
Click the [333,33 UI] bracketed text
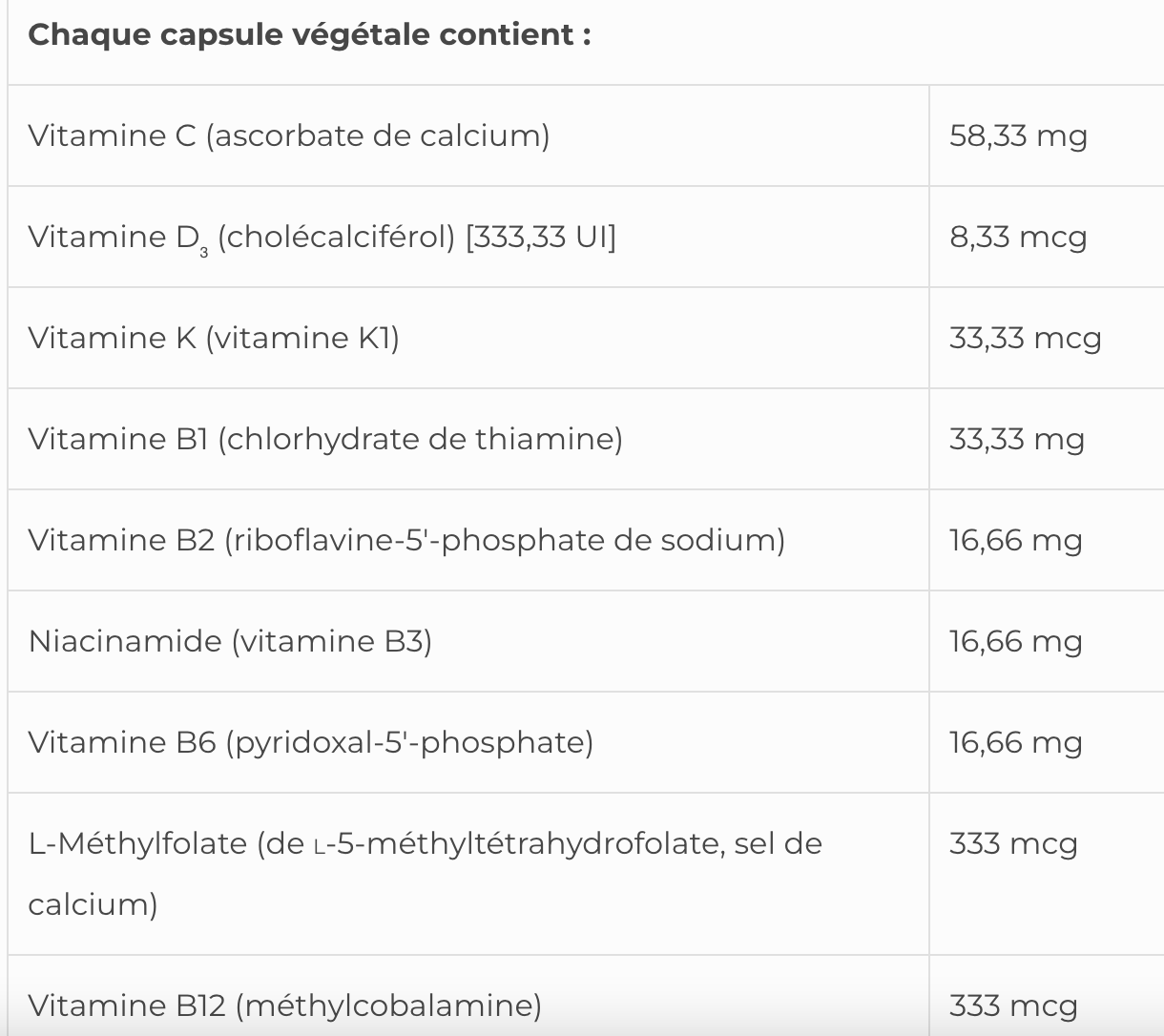pyautogui.click(x=540, y=237)
